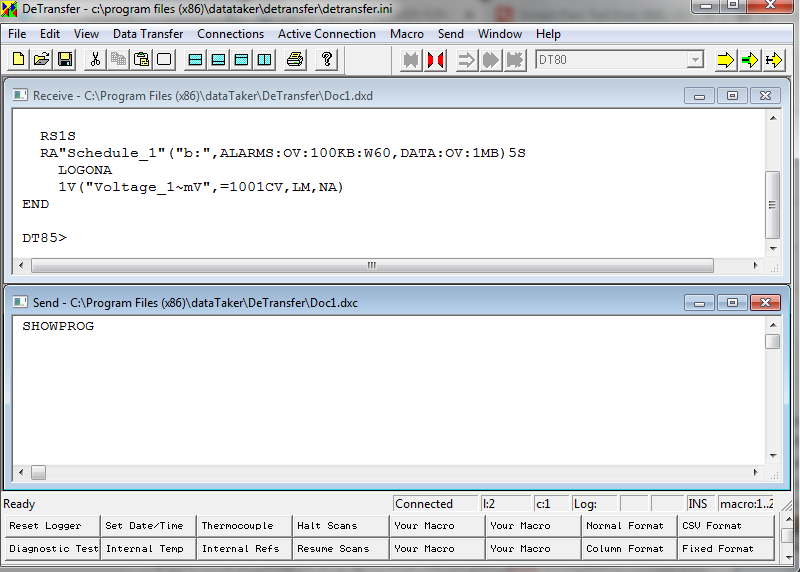Open the Active Connection menu
This screenshot has width=800, height=572.
click(327, 34)
